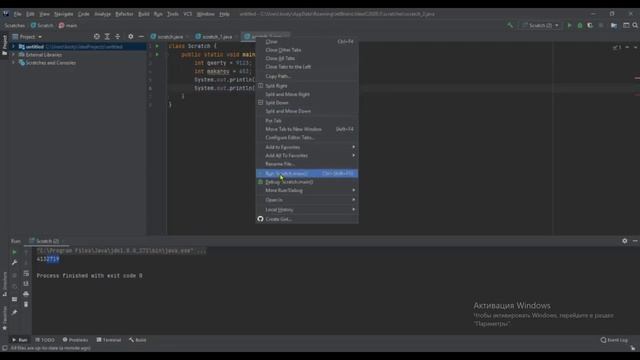This screenshot has height=360, width=640.
Task: Select Run 'Scratch.main()' menu entry
Action: point(307,174)
